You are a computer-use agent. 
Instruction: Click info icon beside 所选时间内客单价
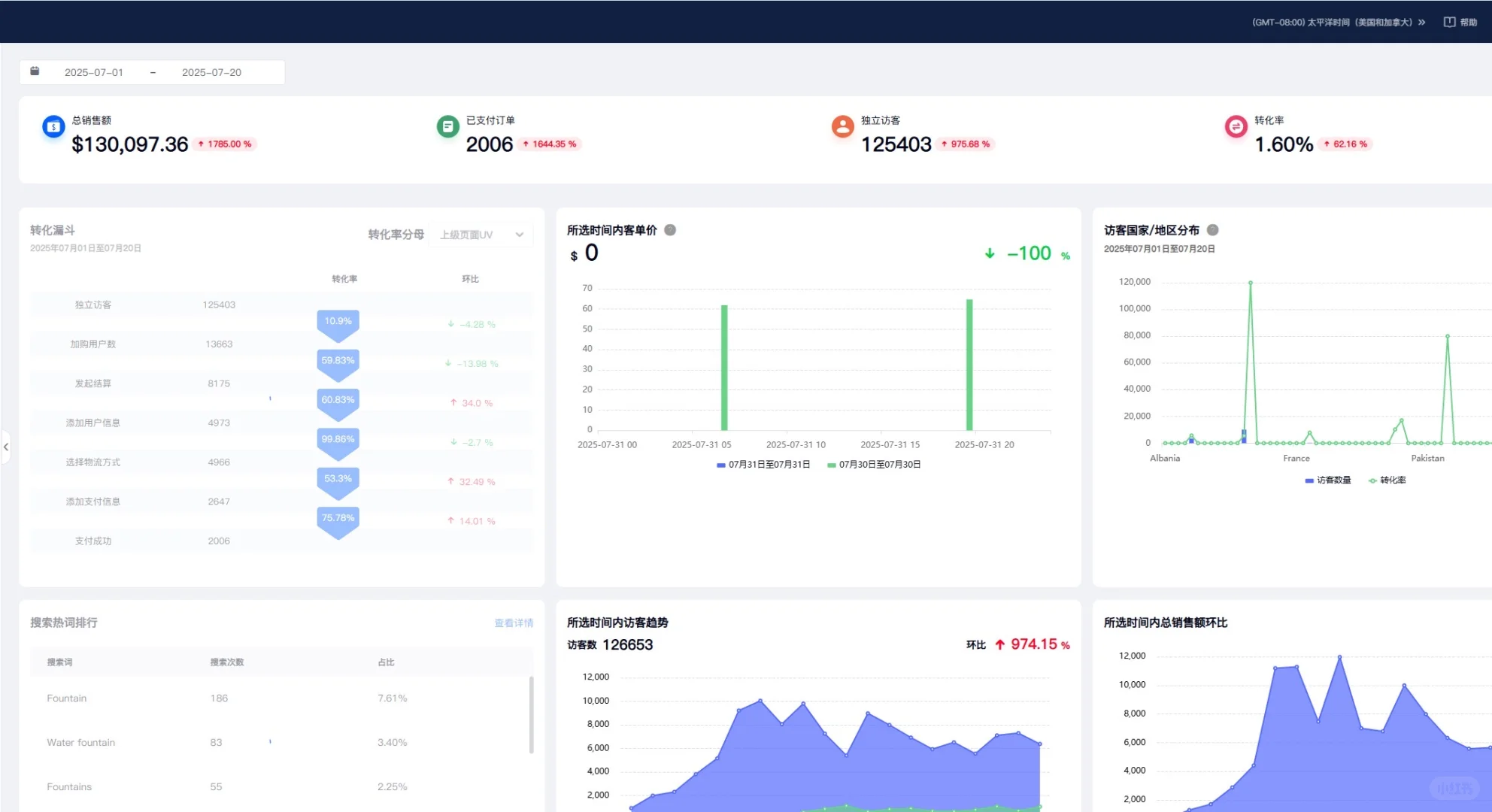coord(670,230)
